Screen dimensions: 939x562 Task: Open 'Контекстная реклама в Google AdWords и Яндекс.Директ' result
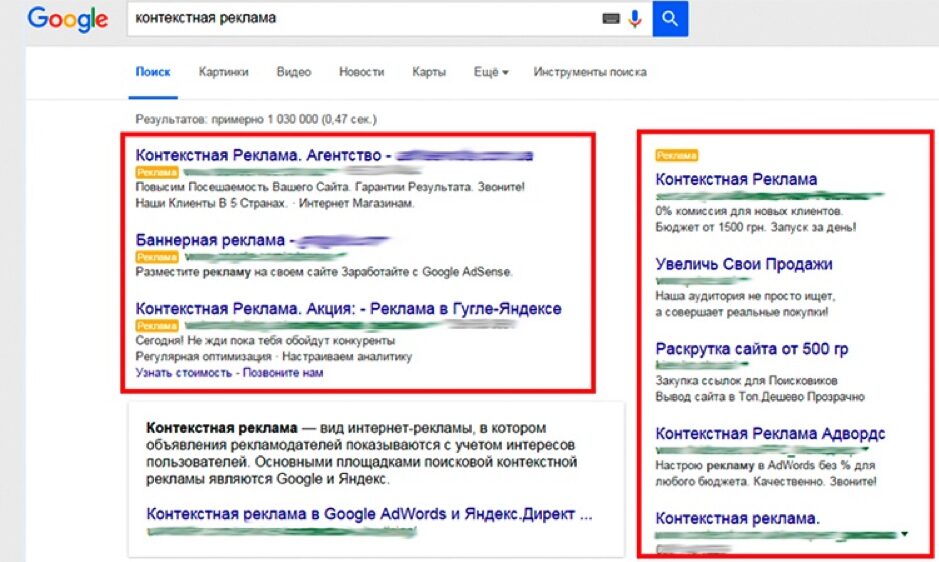click(369, 514)
